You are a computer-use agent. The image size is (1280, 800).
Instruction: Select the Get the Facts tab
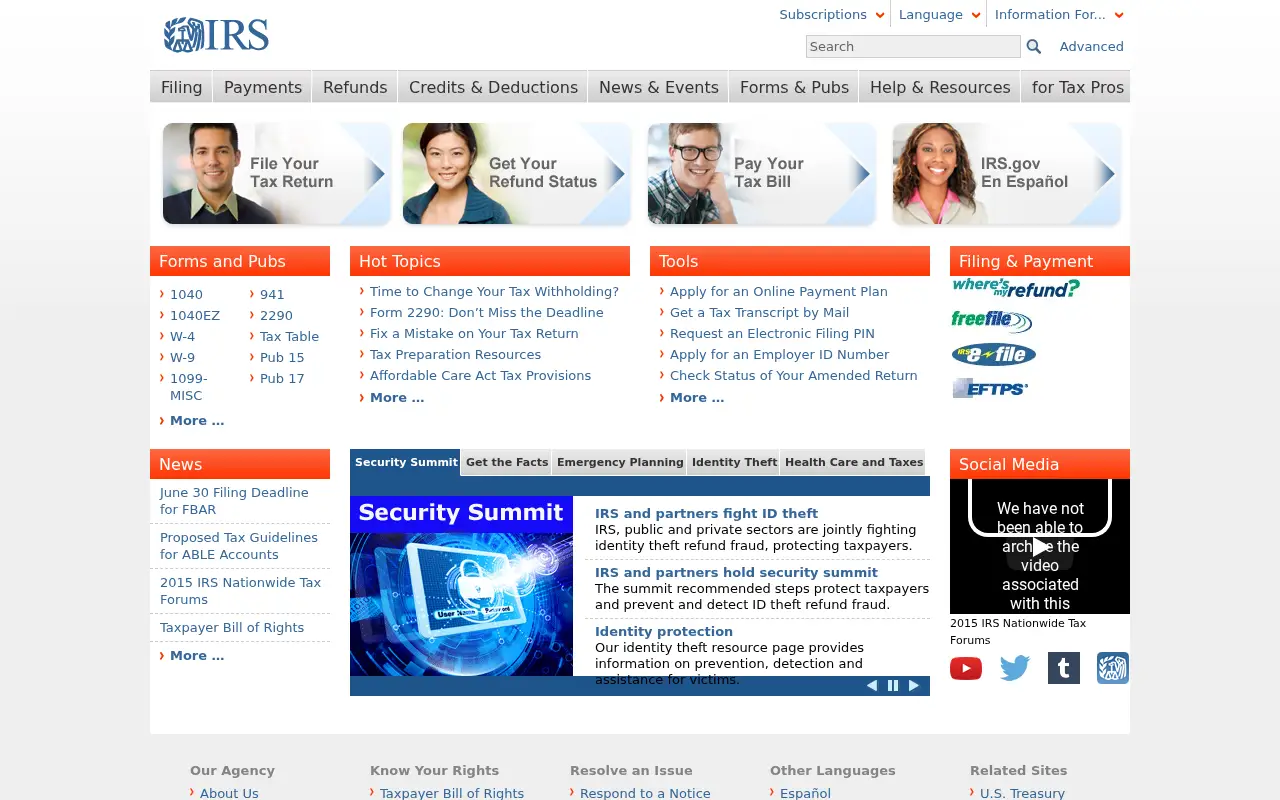click(506, 462)
